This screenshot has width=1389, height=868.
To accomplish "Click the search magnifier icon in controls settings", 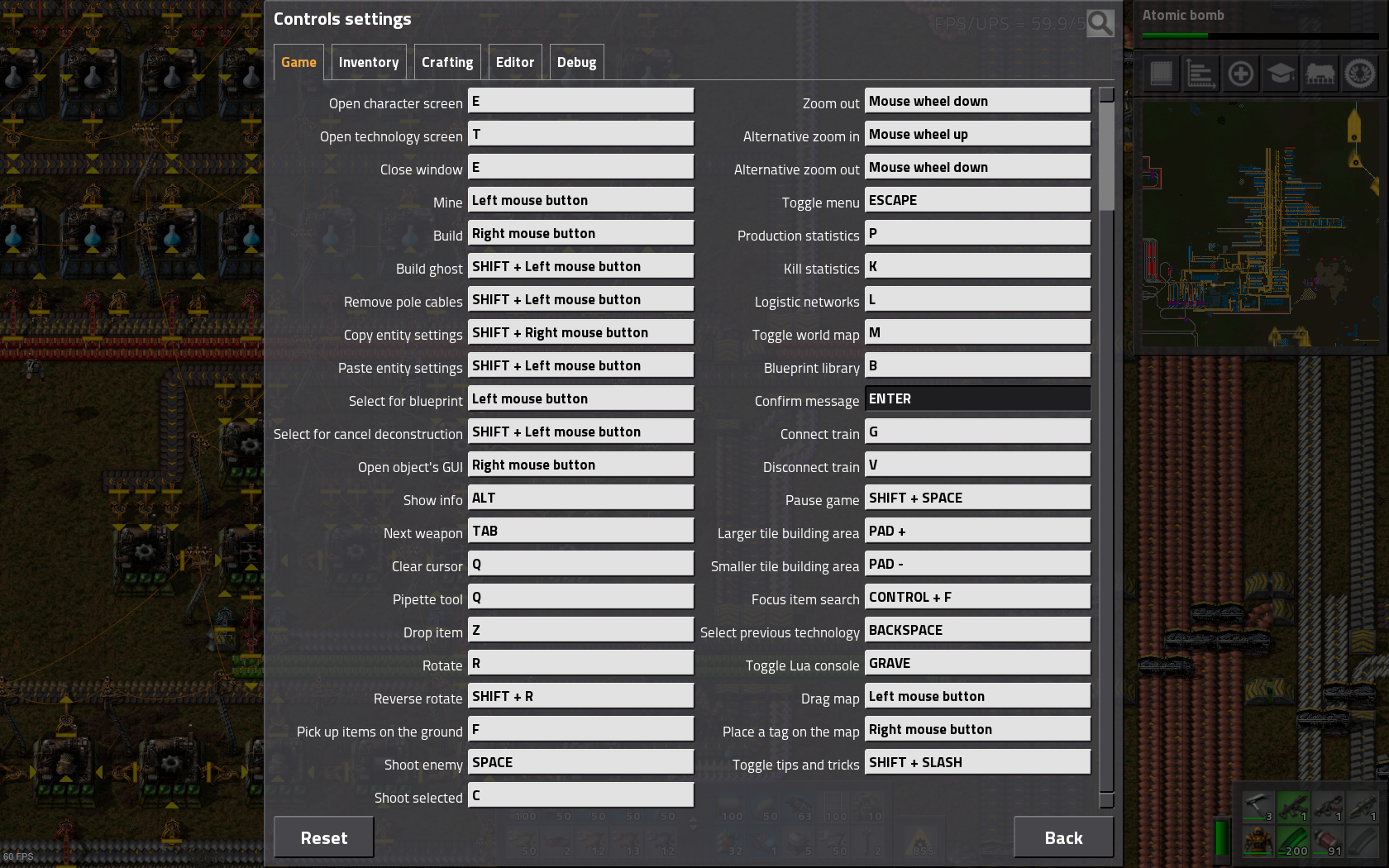I will (x=1100, y=23).
